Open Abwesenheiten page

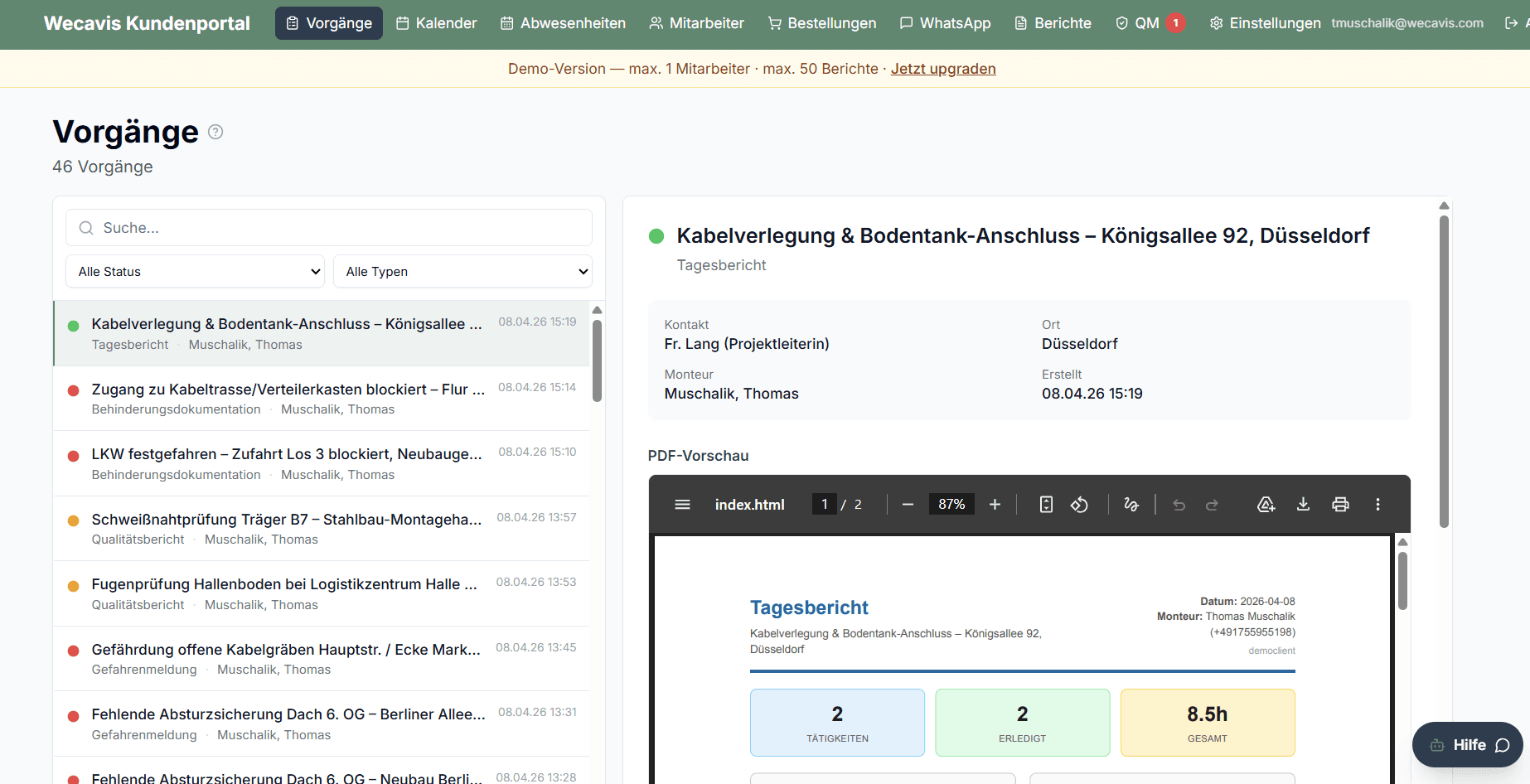pyautogui.click(x=564, y=23)
